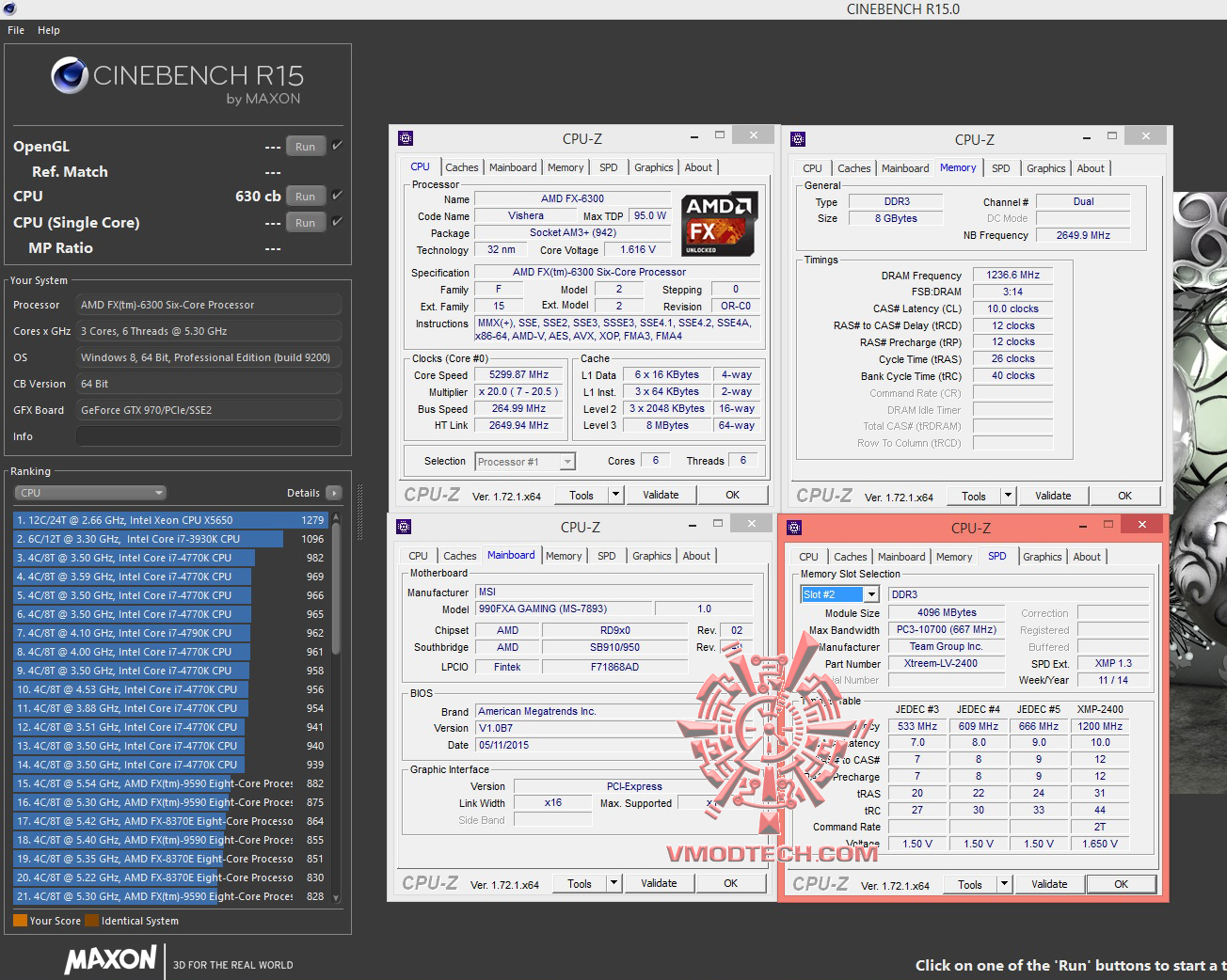Viewport: 1227px width, 980px height.
Task: Run the CPU (Single Core) benchmark
Action: [306, 222]
